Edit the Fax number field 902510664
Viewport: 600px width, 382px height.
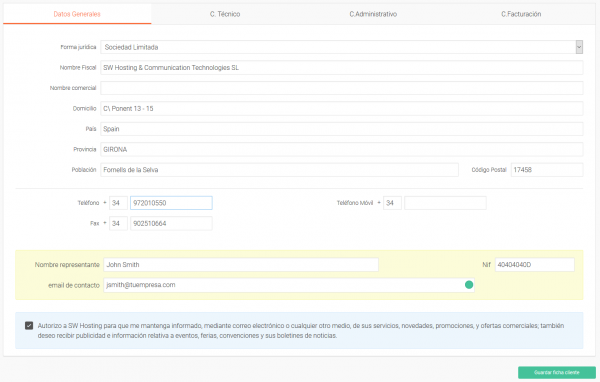(x=171, y=224)
